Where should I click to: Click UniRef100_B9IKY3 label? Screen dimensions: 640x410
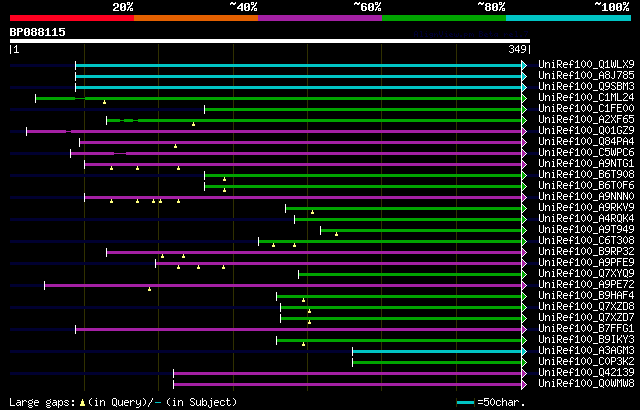586,340
